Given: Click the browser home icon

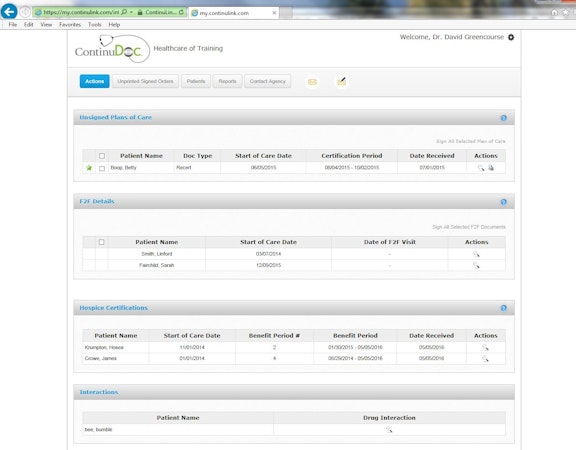Looking at the screenshot, I should point(554,12).
